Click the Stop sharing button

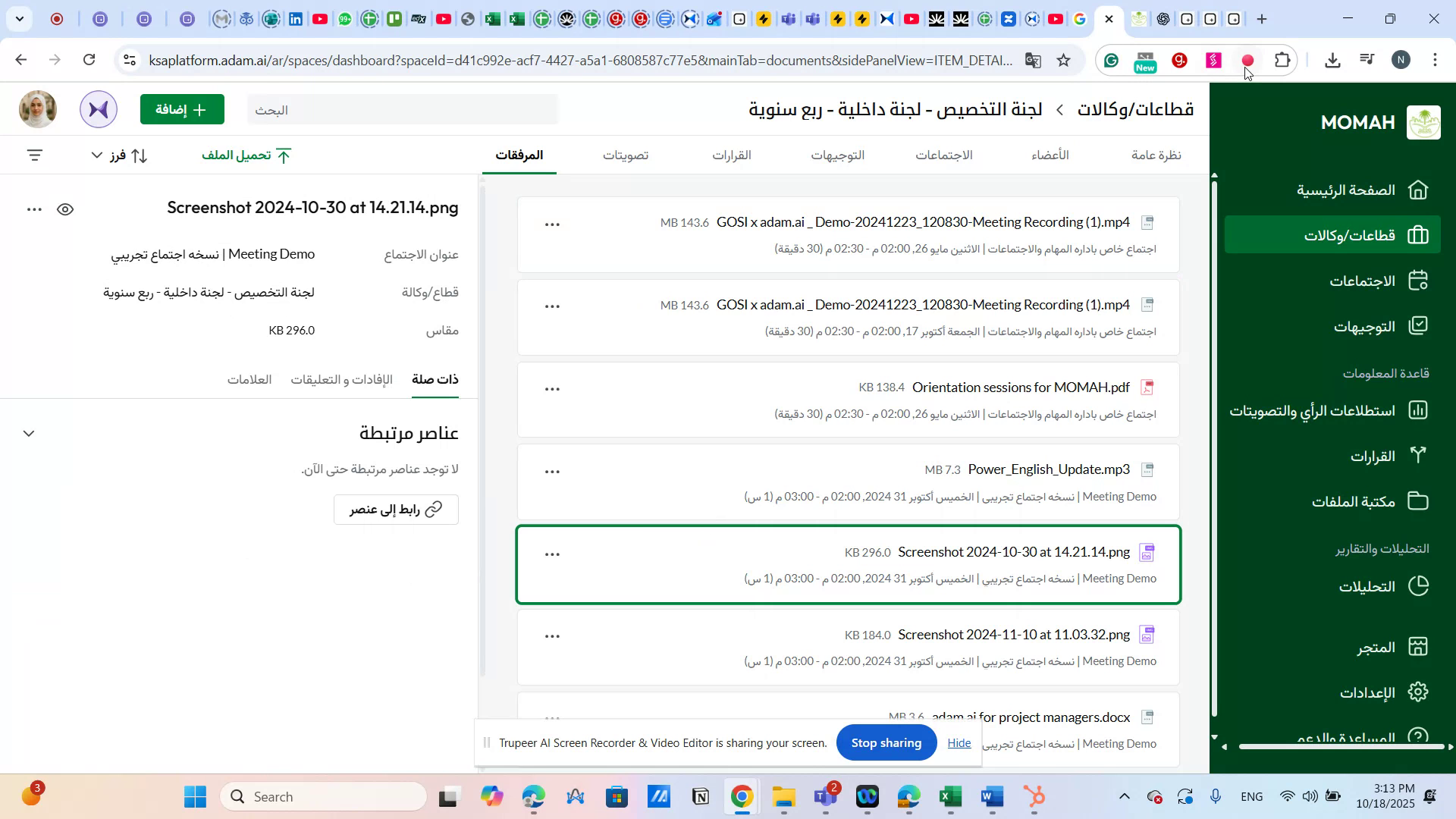(x=886, y=742)
